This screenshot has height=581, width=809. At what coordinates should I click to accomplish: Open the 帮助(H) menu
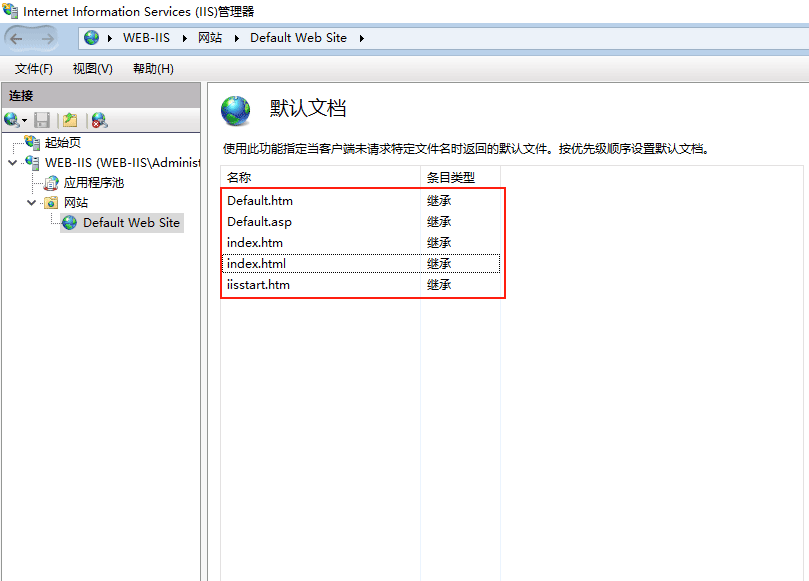pyautogui.click(x=153, y=69)
